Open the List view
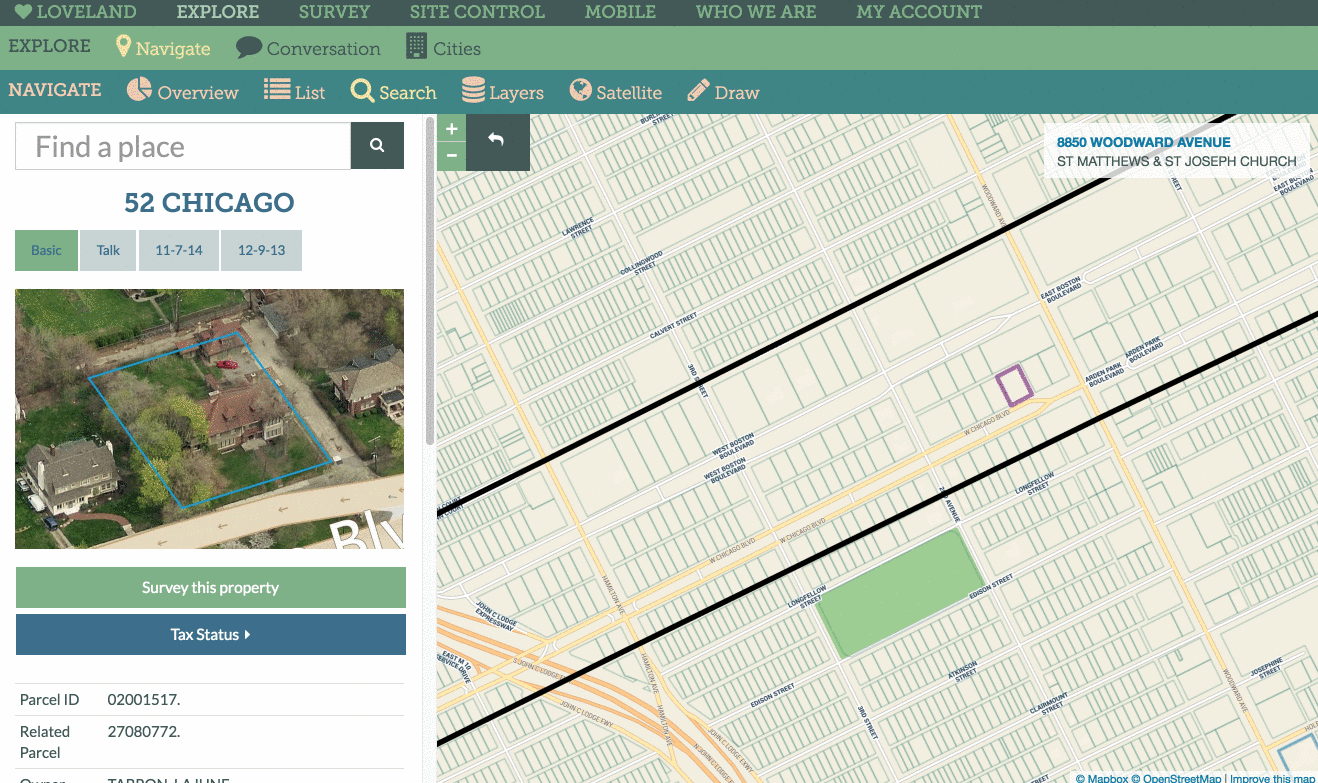The height and width of the screenshot is (783, 1318). click(x=295, y=92)
